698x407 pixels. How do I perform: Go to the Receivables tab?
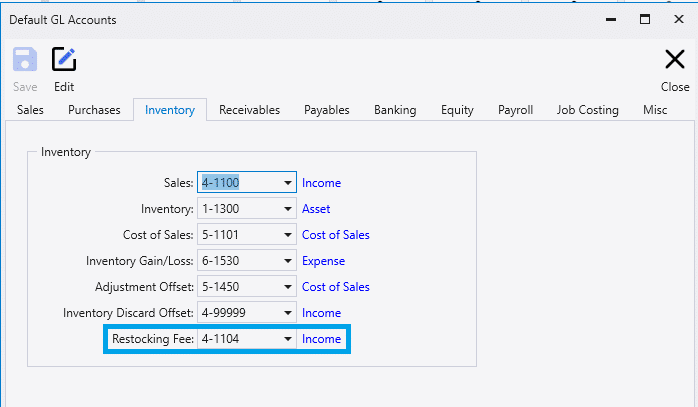coord(249,110)
